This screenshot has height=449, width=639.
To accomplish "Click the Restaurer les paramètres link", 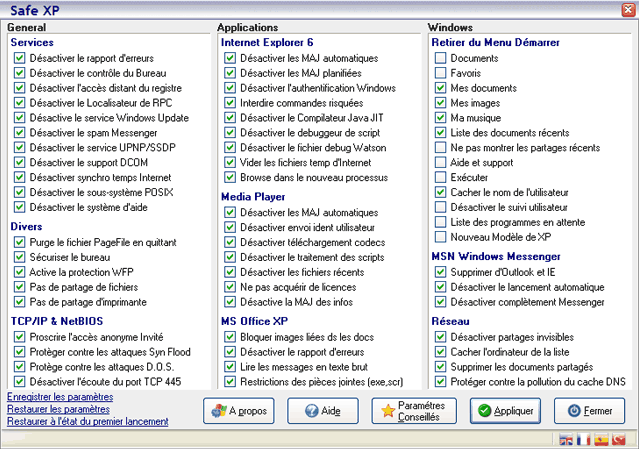I will click(x=58, y=409).
